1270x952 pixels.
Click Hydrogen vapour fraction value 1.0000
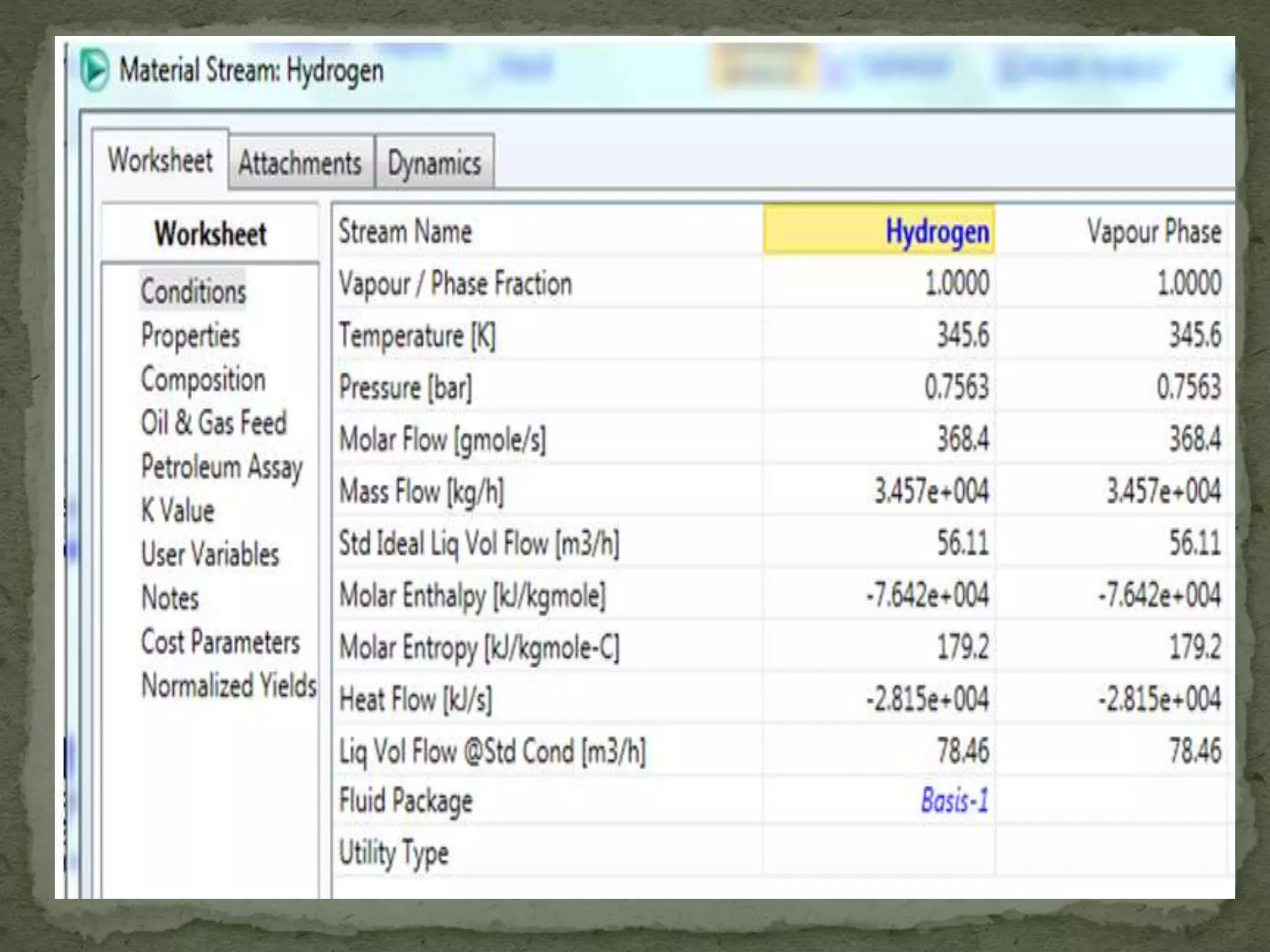[x=957, y=283]
